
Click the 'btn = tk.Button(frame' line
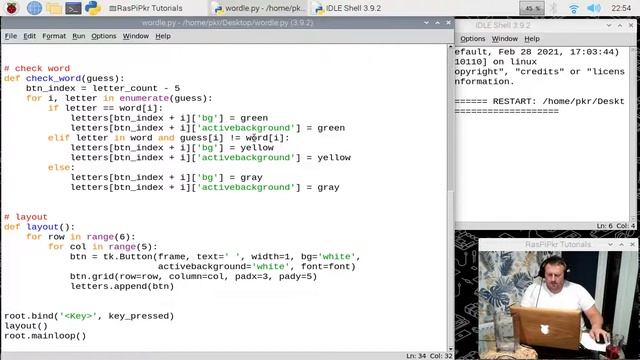coord(215,257)
